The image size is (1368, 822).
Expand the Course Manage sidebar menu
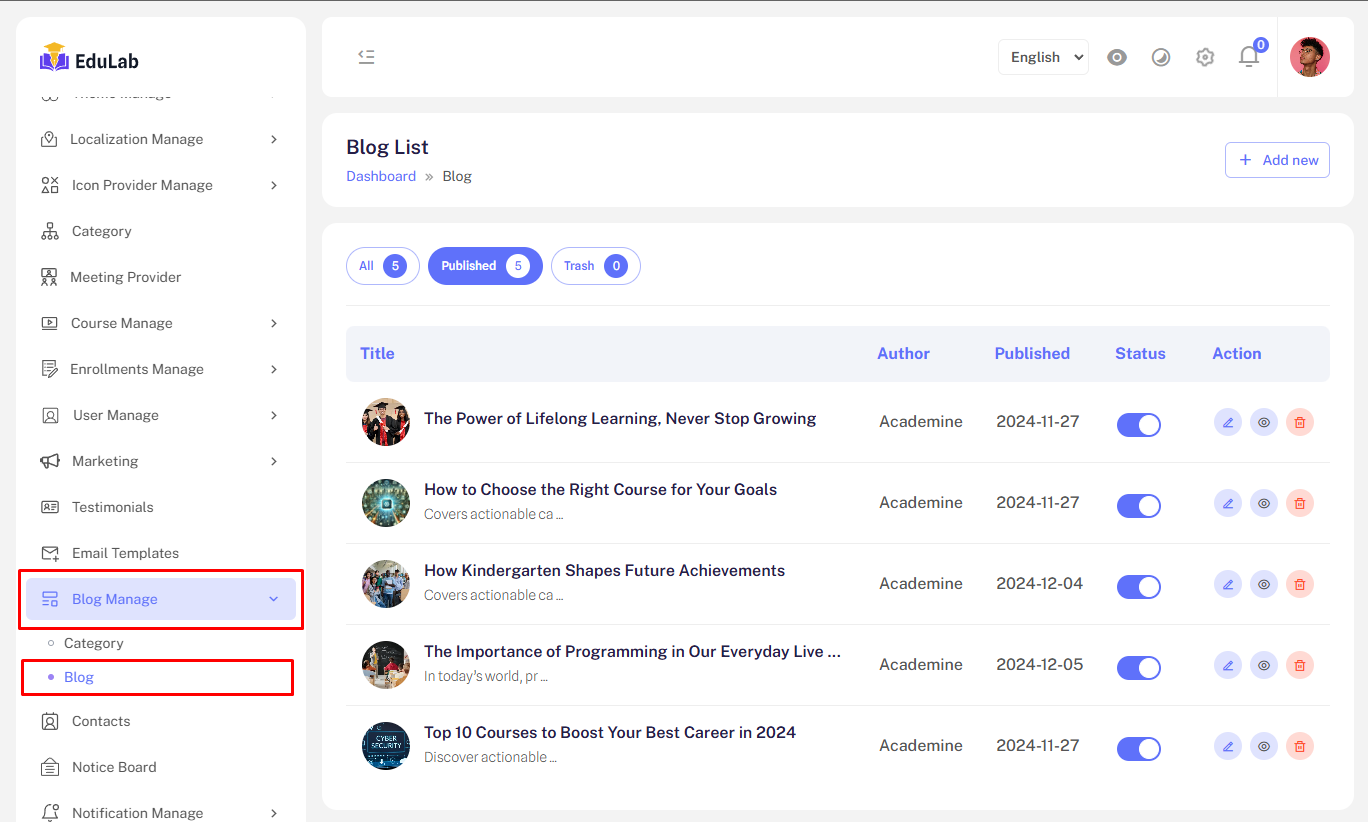click(160, 323)
